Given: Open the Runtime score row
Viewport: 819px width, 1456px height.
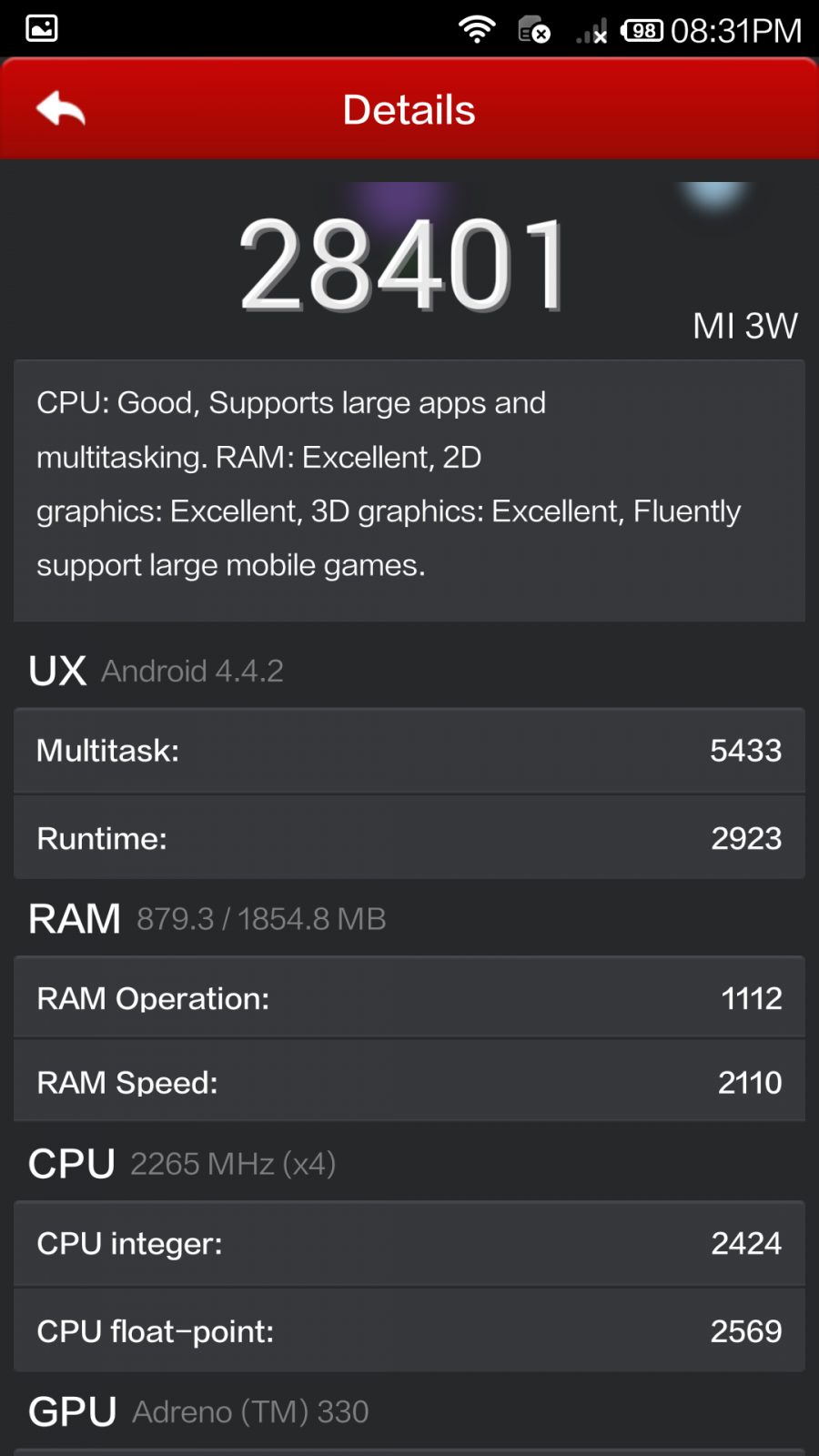Looking at the screenshot, I should pyautogui.click(x=409, y=838).
